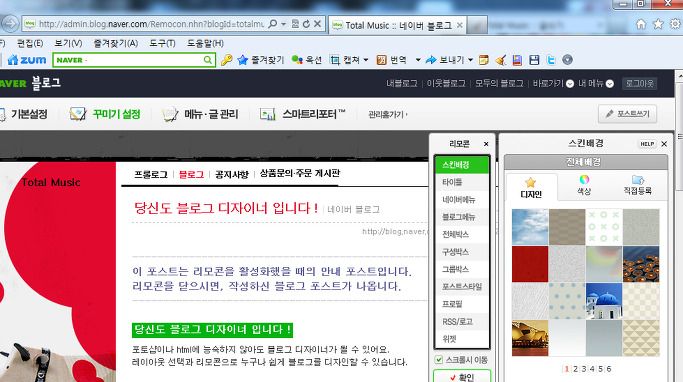Expand the 캡쳐 dropdown arrow
Viewport: 683px width, 382px height.
[x=366, y=60]
